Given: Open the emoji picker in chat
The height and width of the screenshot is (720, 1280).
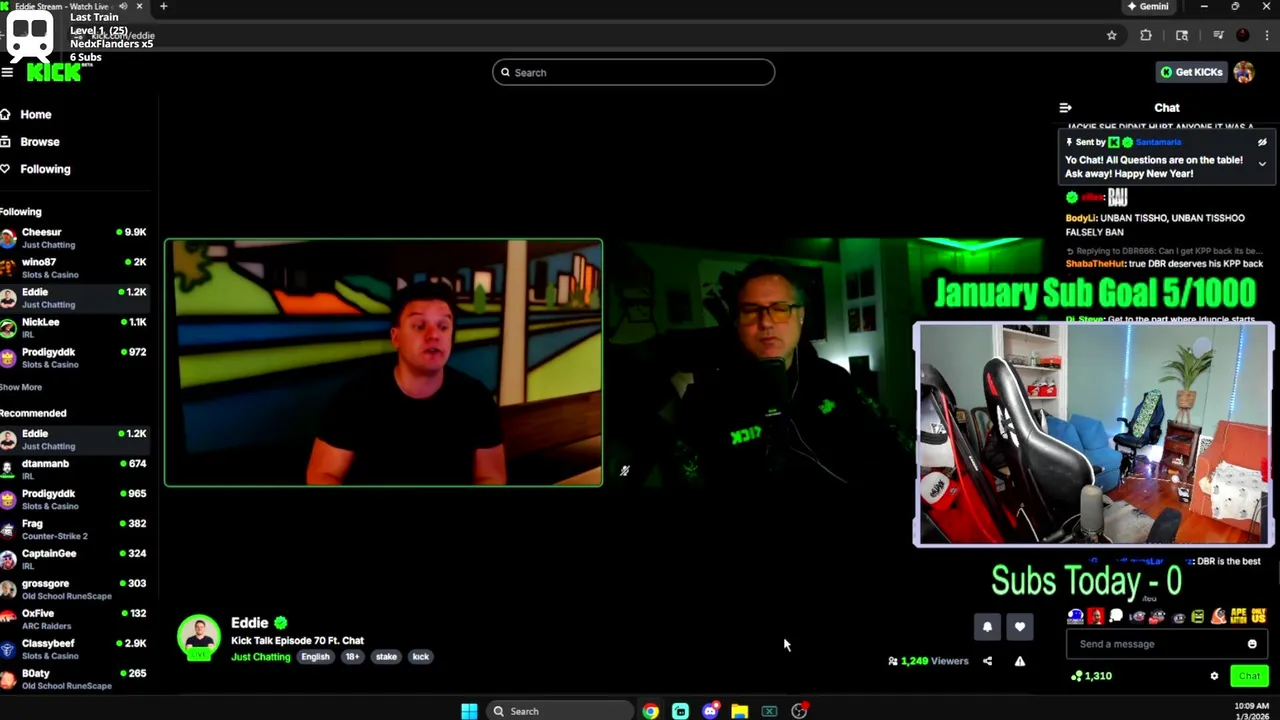Looking at the screenshot, I should pos(1252,644).
